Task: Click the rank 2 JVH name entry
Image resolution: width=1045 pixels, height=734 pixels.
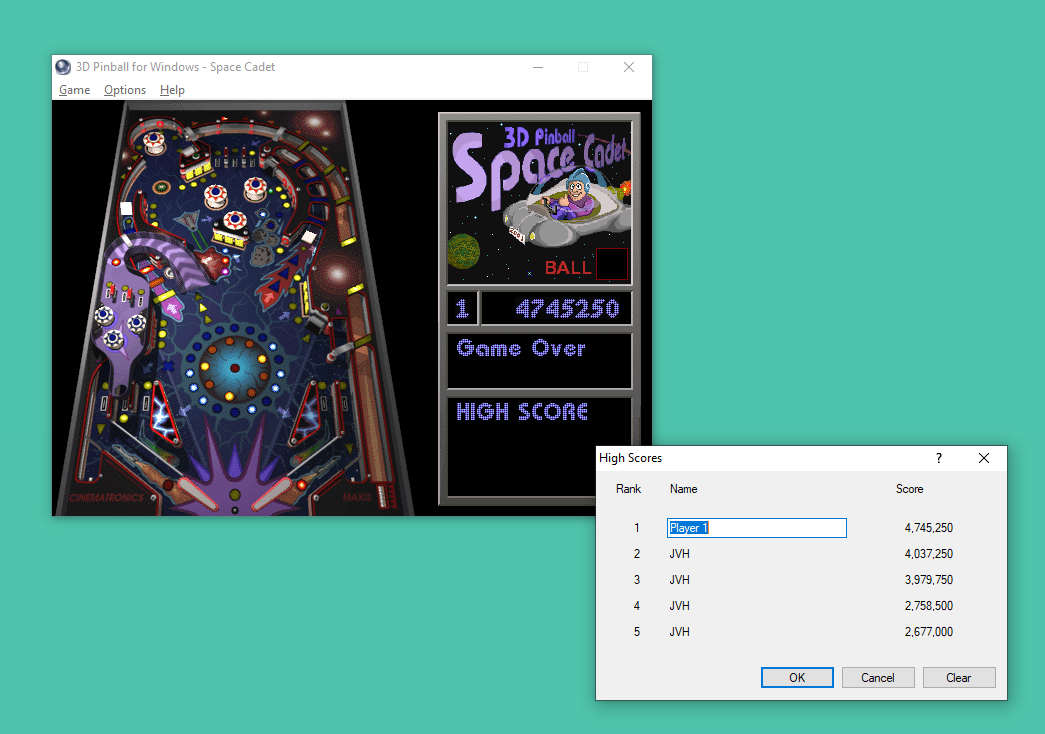Action: (x=680, y=554)
